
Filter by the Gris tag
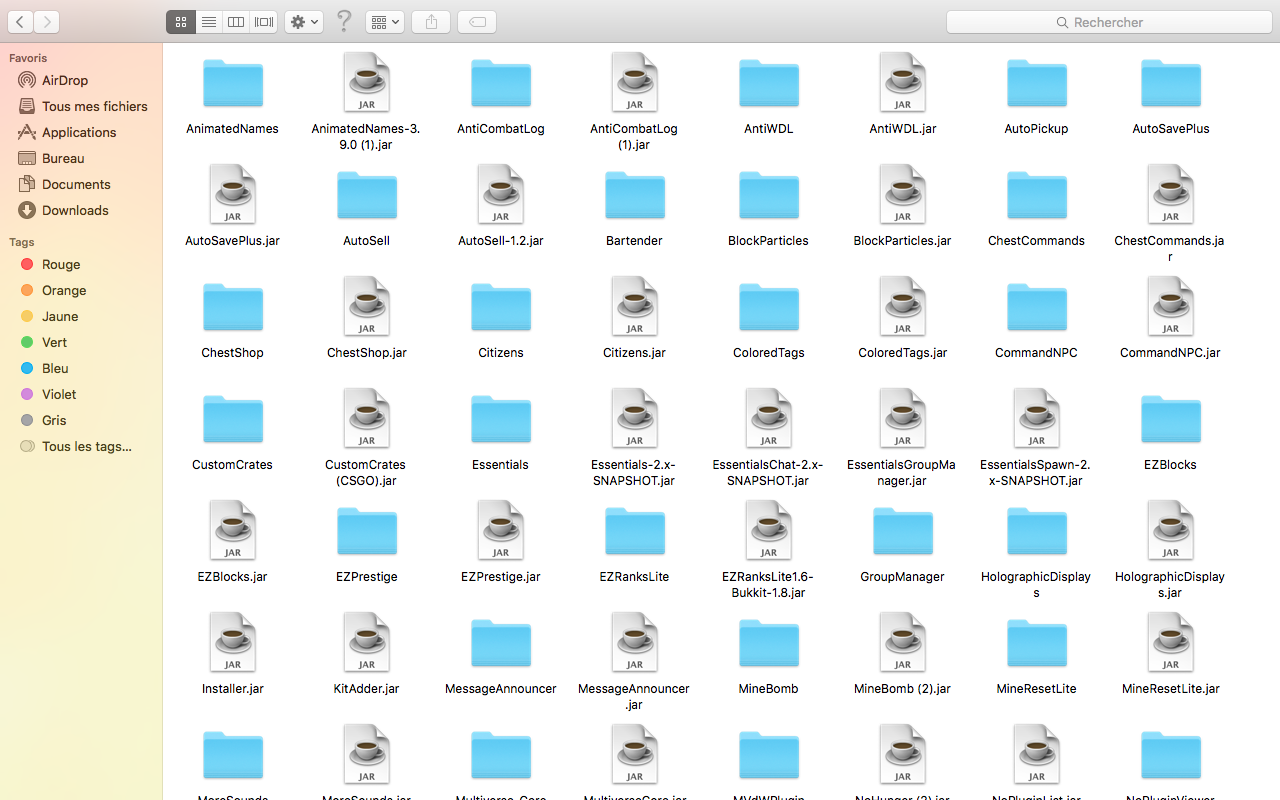(x=81, y=420)
